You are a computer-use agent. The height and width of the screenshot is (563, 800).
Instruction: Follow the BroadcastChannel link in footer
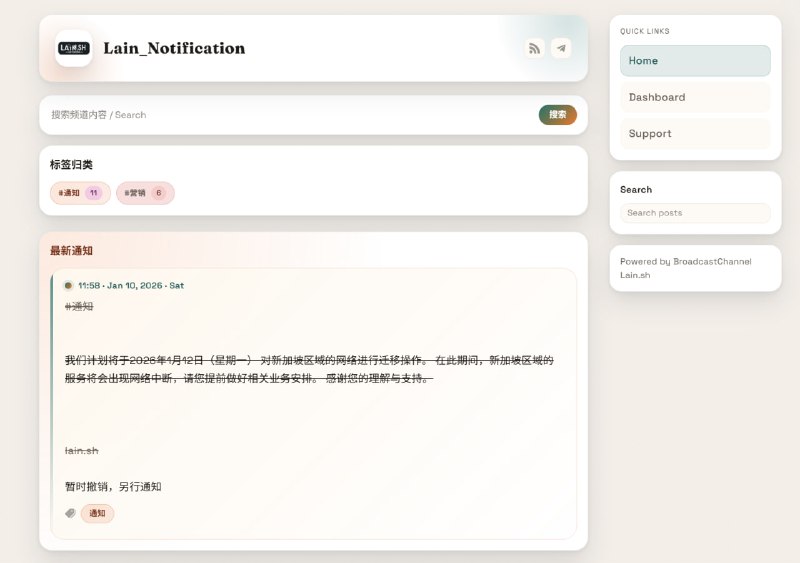coord(712,261)
